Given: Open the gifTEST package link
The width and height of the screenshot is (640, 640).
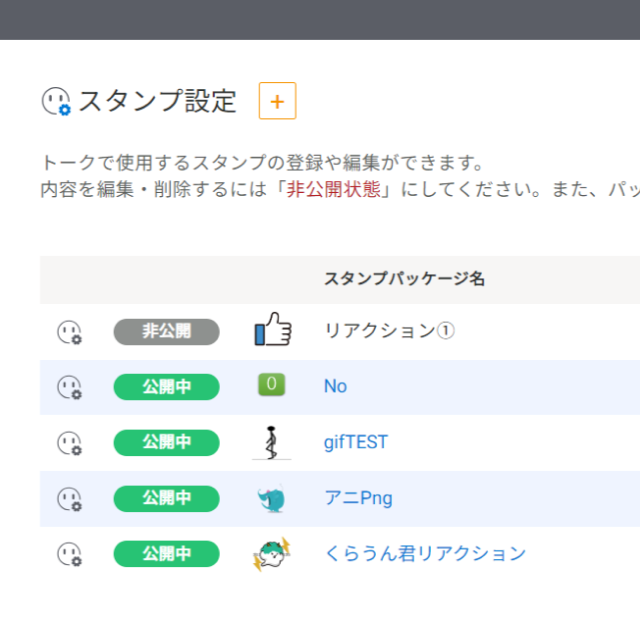Looking at the screenshot, I should (356, 442).
